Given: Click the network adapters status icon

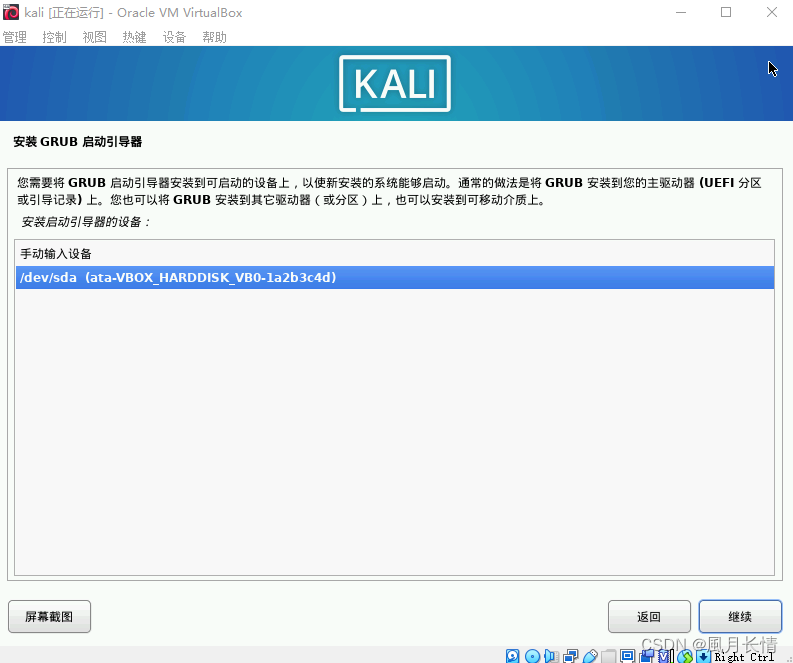Looking at the screenshot, I should point(570,656).
